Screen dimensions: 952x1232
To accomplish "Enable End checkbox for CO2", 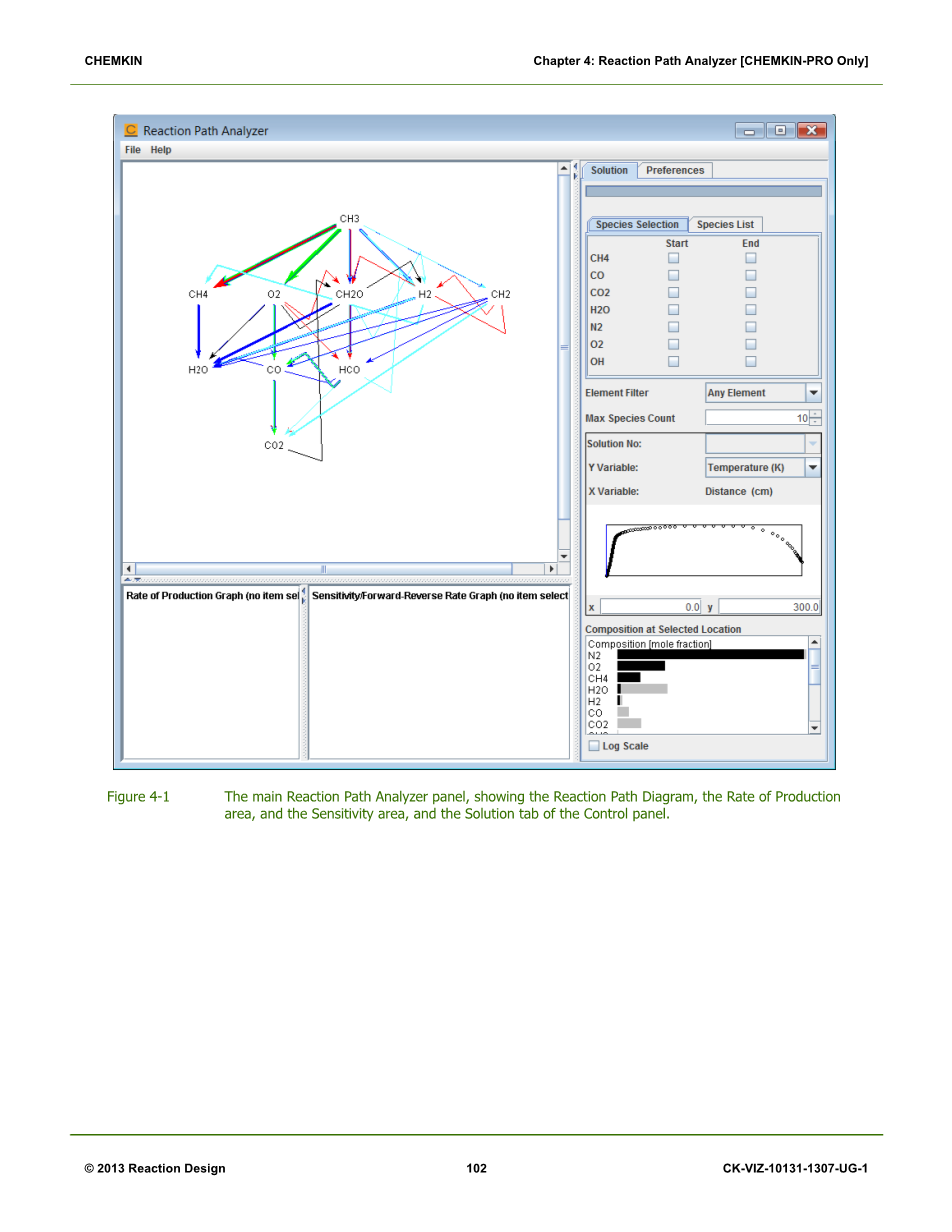I will [x=751, y=293].
